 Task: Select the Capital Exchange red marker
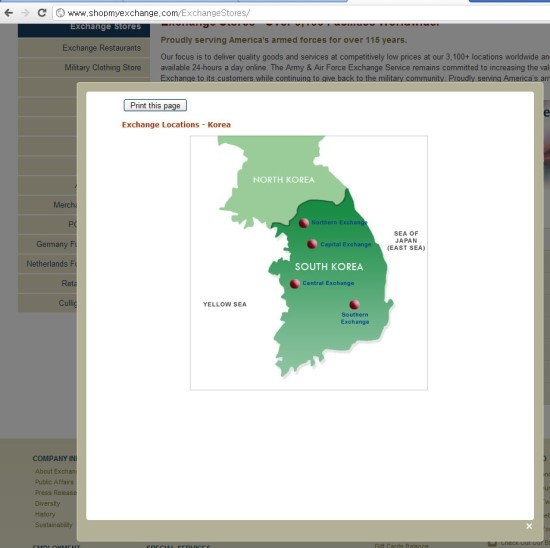pos(312,244)
